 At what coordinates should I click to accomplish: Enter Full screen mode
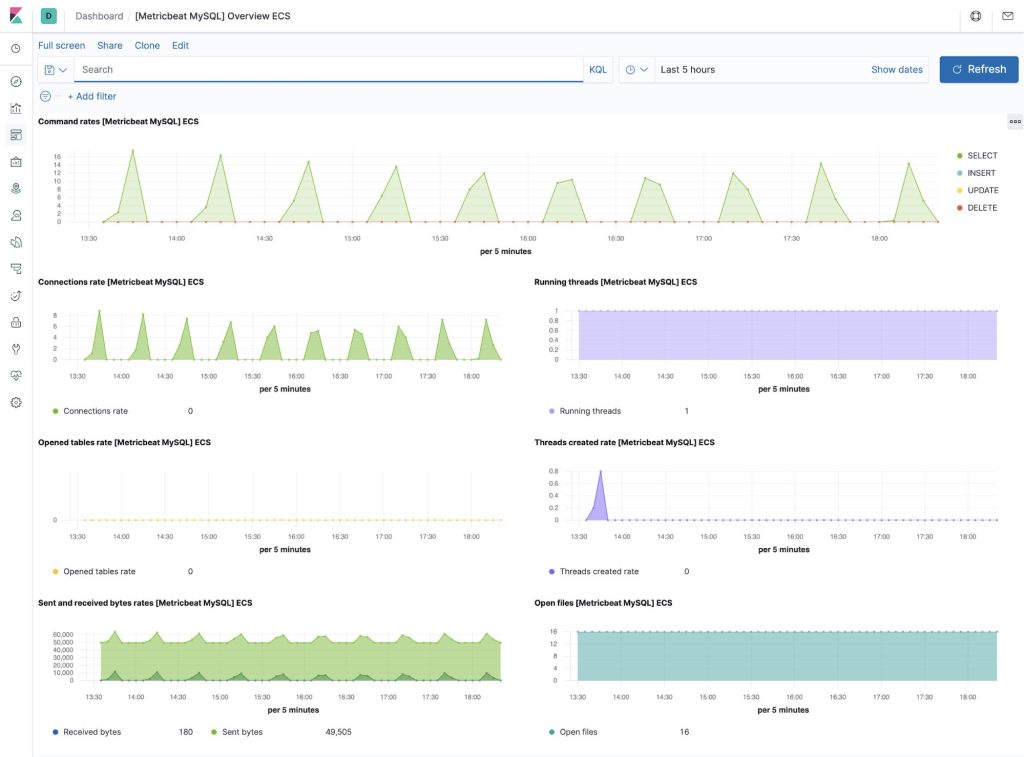click(x=61, y=46)
